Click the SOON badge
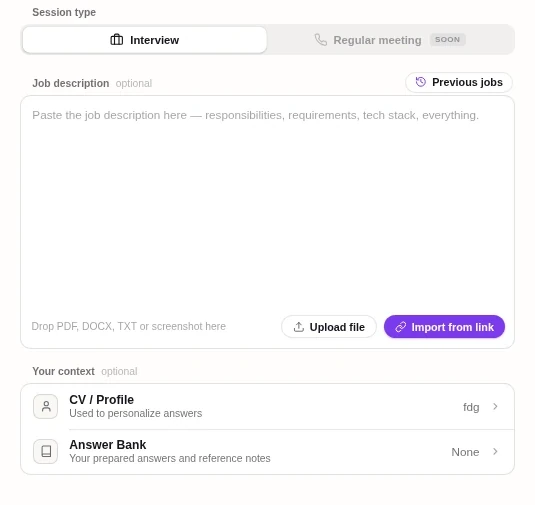This screenshot has width=535, height=505. (x=447, y=40)
